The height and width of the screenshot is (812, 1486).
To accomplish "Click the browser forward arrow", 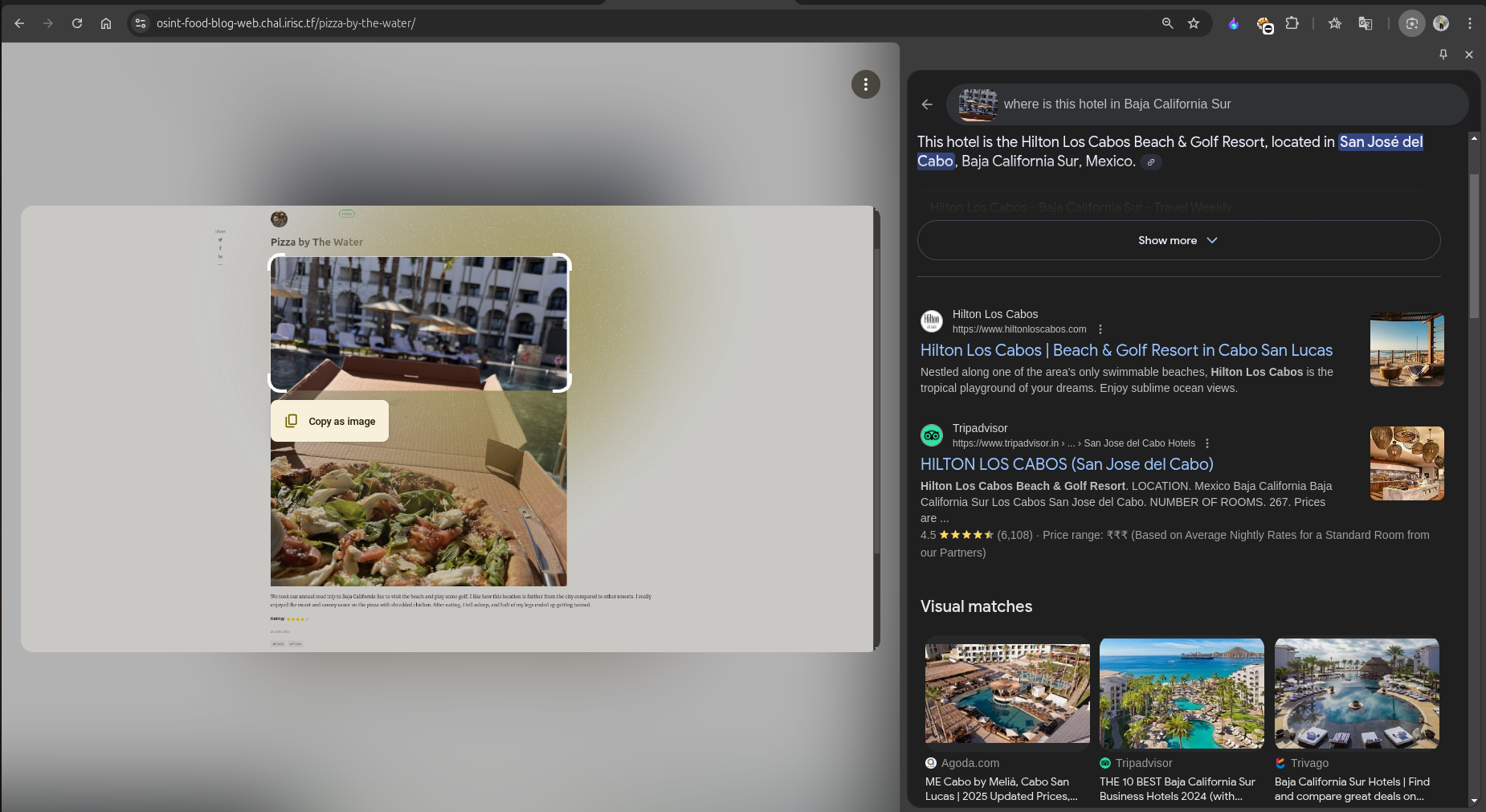I will [48, 23].
